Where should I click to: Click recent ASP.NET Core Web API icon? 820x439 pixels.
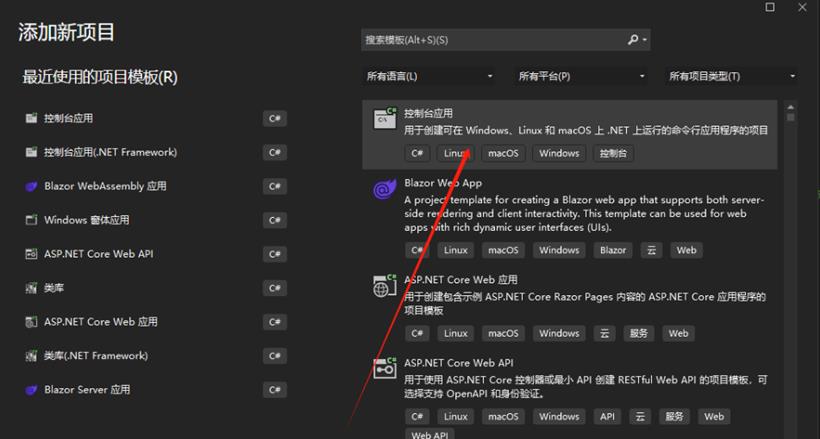31,254
